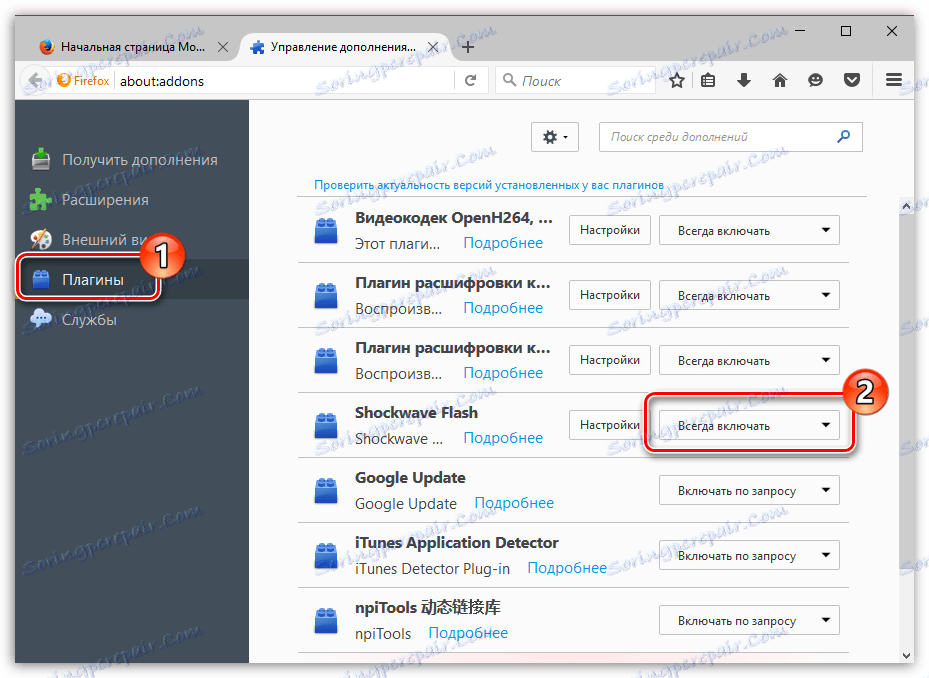Select Расширения in the sidebar
Screen dimensions: 929x678
(x=132, y=200)
